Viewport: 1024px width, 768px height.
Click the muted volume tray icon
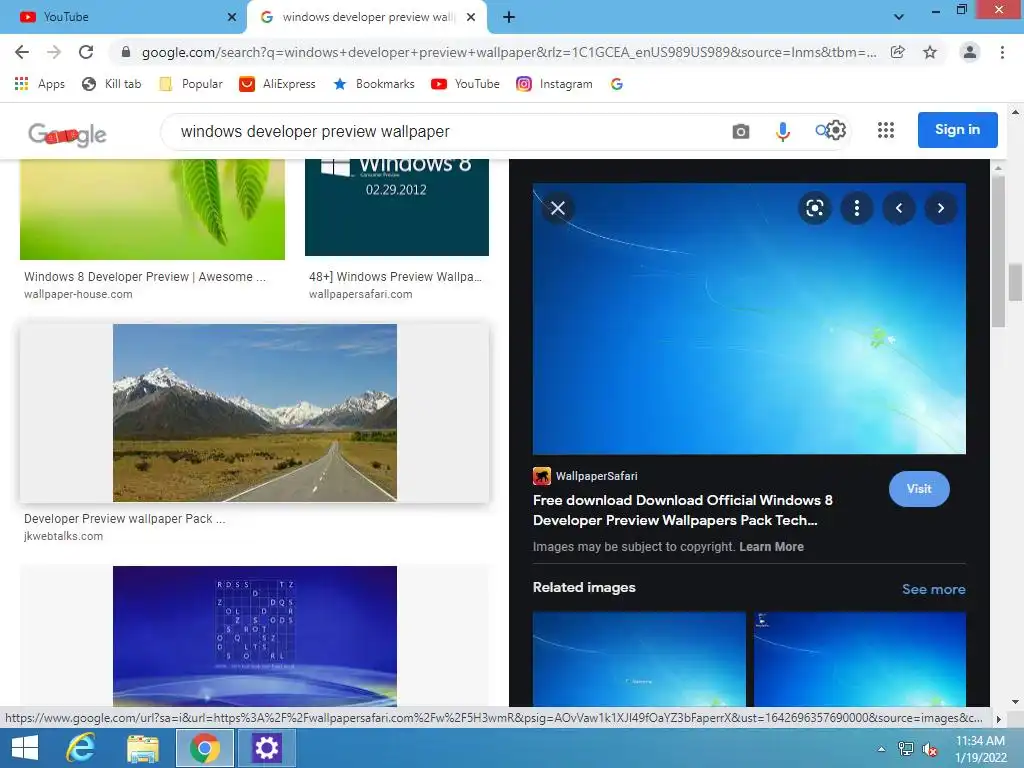click(x=930, y=750)
